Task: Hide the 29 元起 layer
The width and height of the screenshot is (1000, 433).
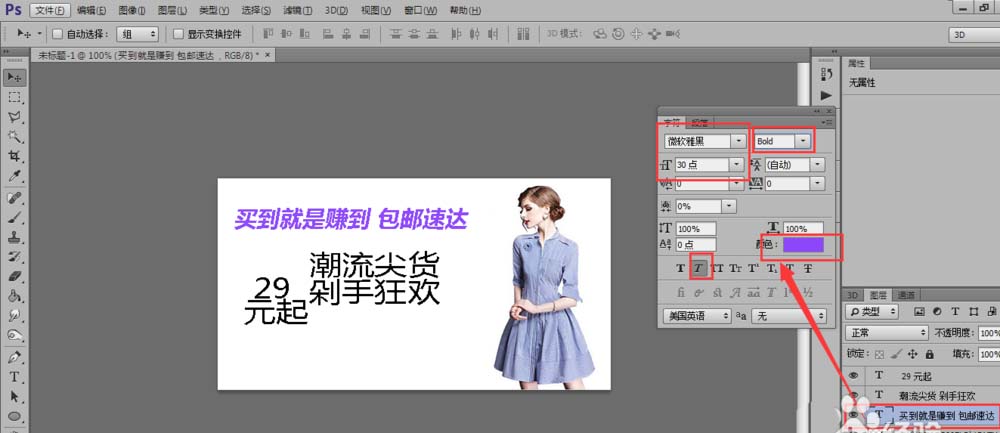Action: 852,376
